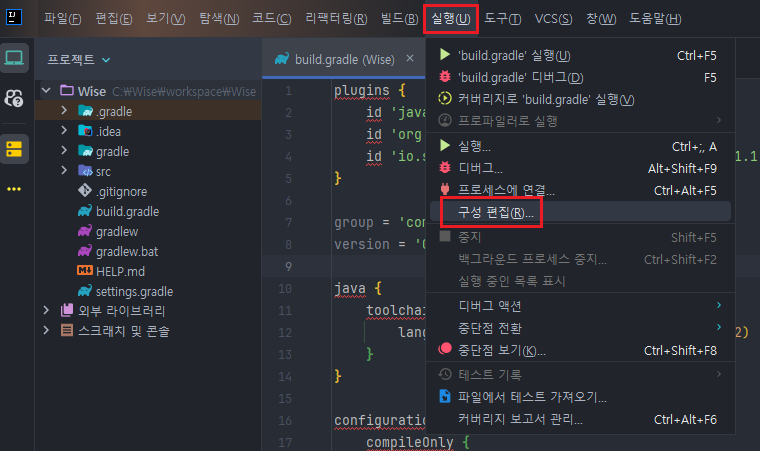Select the build.gradle (Wise) editor tab
The height and width of the screenshot is (451, 760).
(x=343, y=58)
